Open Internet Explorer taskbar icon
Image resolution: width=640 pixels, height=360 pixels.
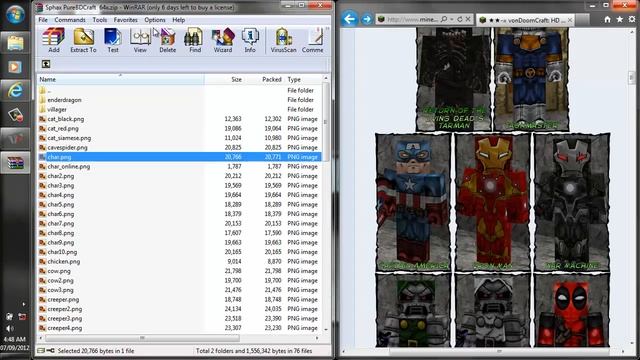(x=15, y=90)
